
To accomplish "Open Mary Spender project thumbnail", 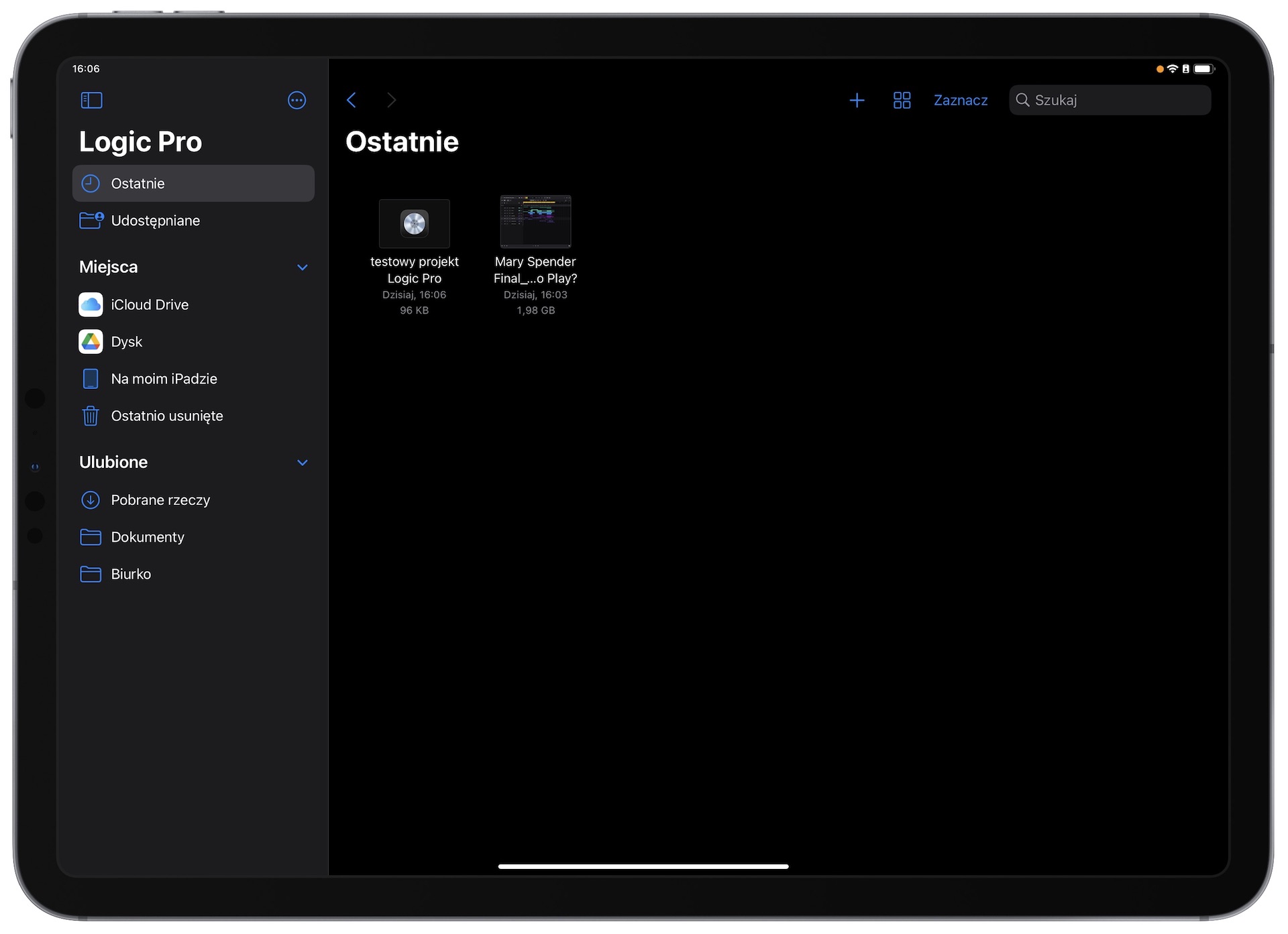I will tap(535, 222).
